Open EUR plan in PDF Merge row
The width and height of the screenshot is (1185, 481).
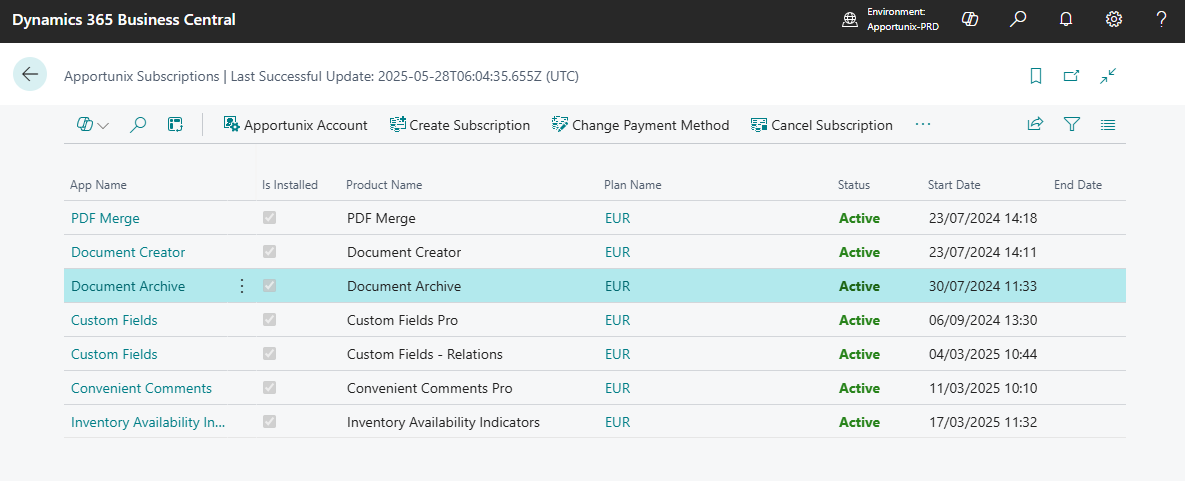tap(617, 218)
